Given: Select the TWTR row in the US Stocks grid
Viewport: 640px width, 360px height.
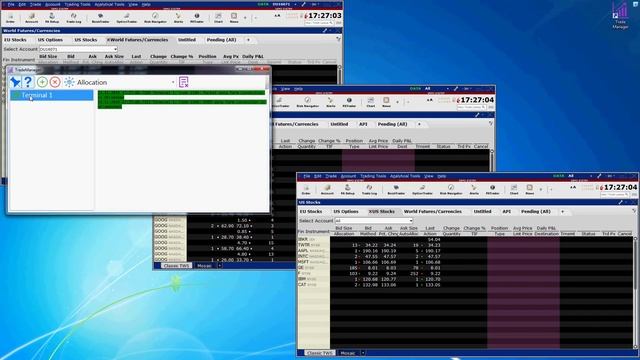Looking at the screenshot, I should point(465,245).
